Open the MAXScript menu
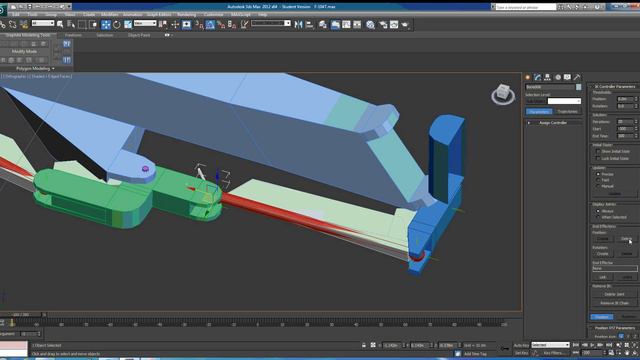The height and width of the screenshot is (360, 640). [x=240, y=14]
